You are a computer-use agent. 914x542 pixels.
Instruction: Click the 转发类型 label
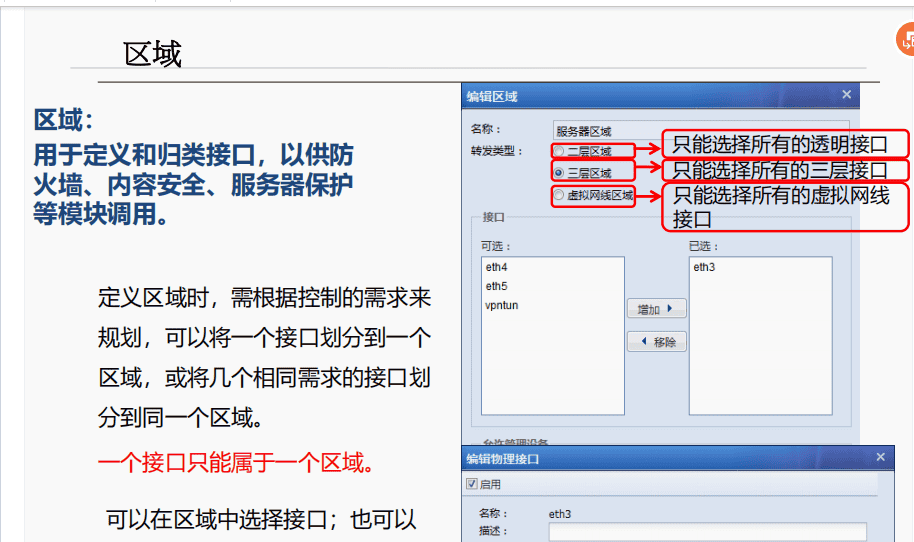coord(497,152)
